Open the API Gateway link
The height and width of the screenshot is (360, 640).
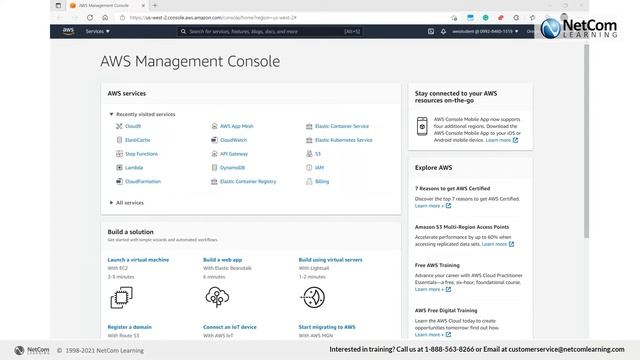point(234,154)
